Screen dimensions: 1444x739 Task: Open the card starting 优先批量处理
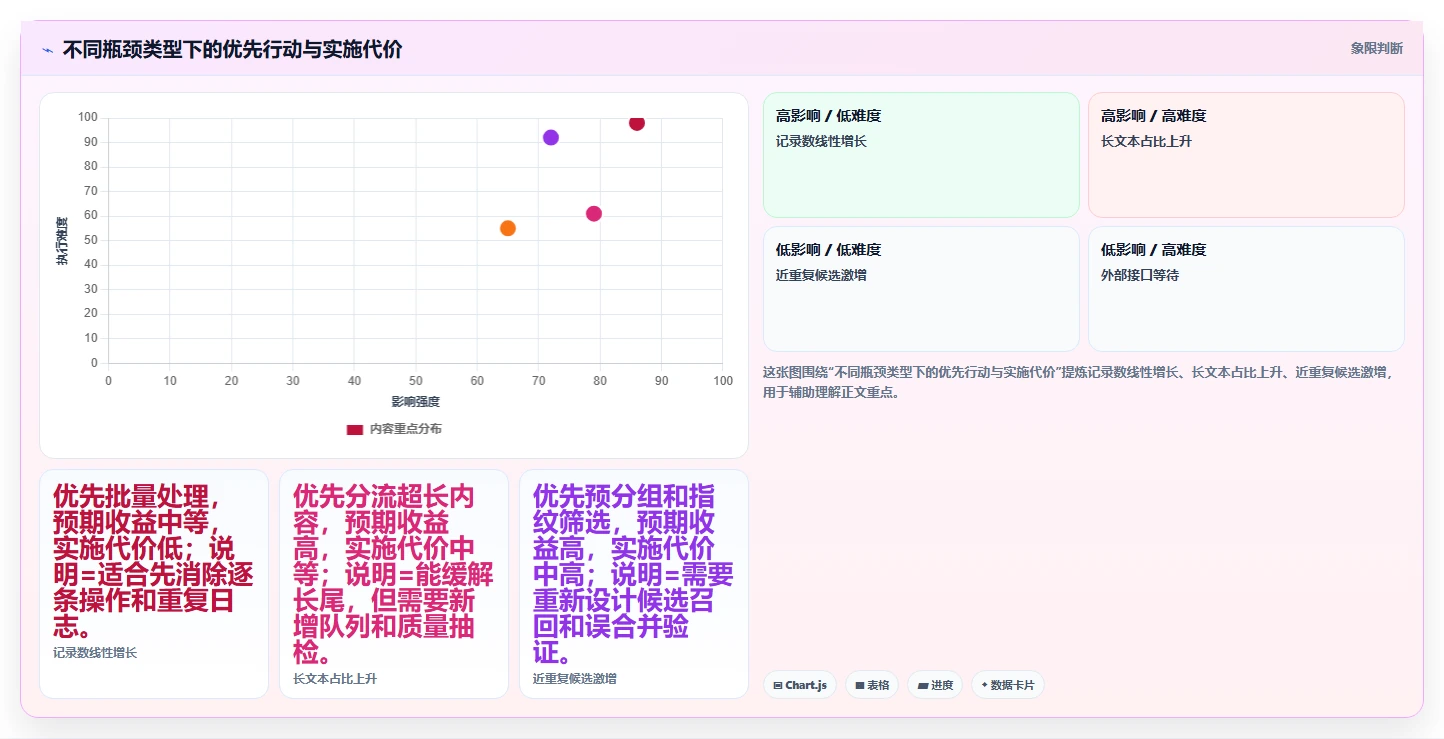pos(154,584)
